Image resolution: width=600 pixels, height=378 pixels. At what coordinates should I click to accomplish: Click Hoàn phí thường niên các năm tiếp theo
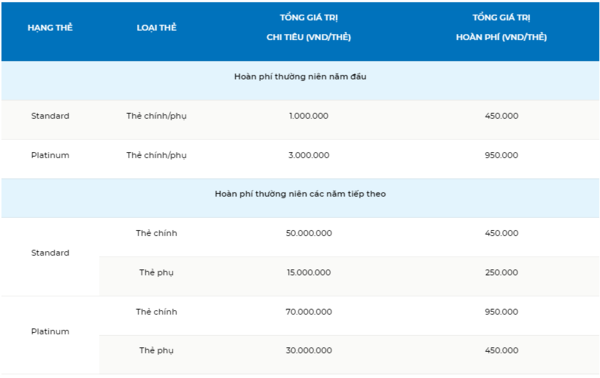click(x=300, y=194)
